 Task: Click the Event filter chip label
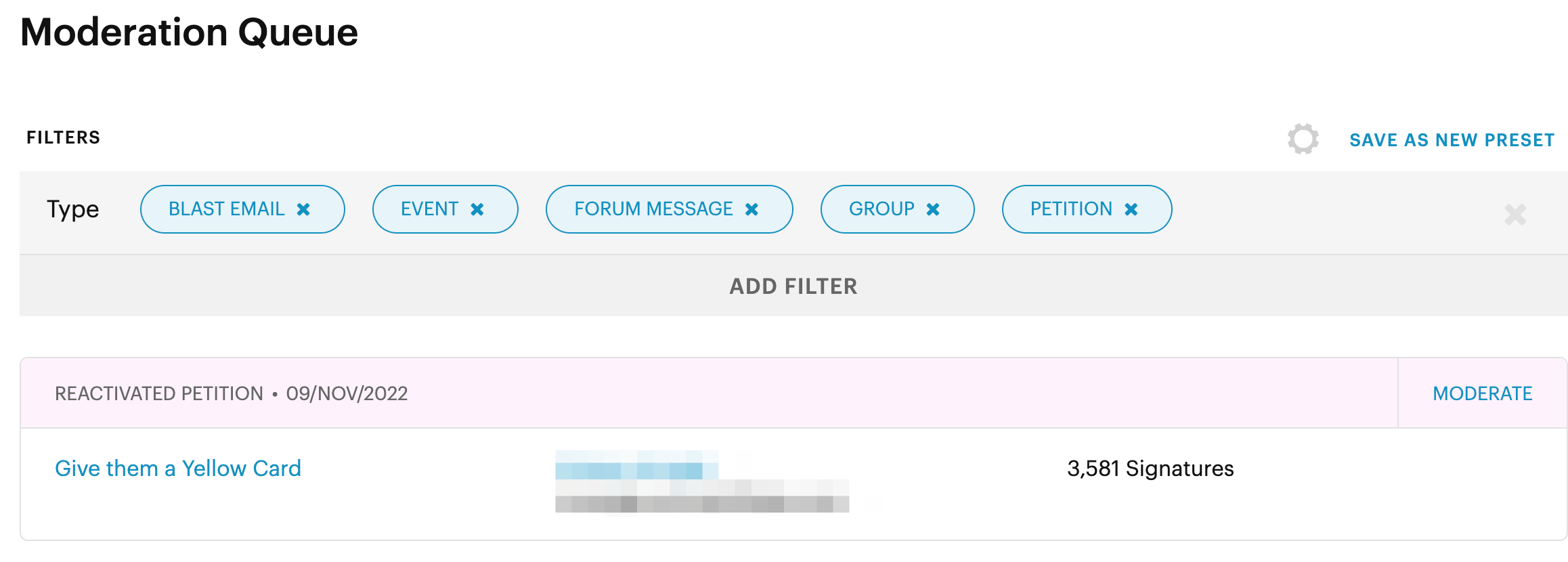pyautogui.click(x=429, y=209)
